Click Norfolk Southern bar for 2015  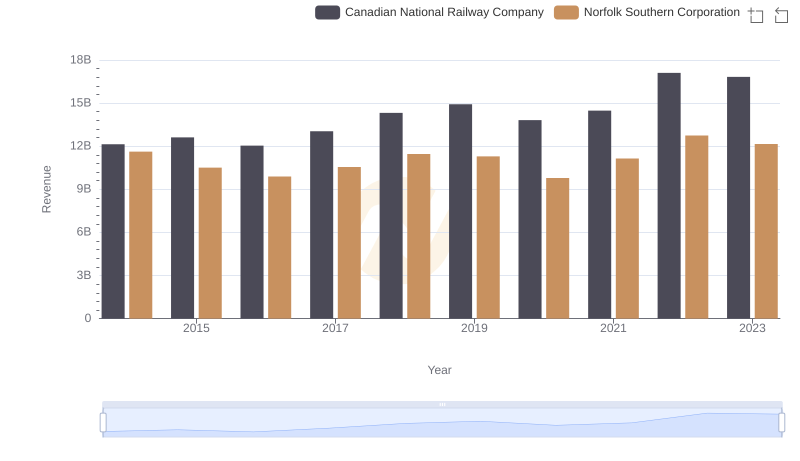[x=210, y=243]
